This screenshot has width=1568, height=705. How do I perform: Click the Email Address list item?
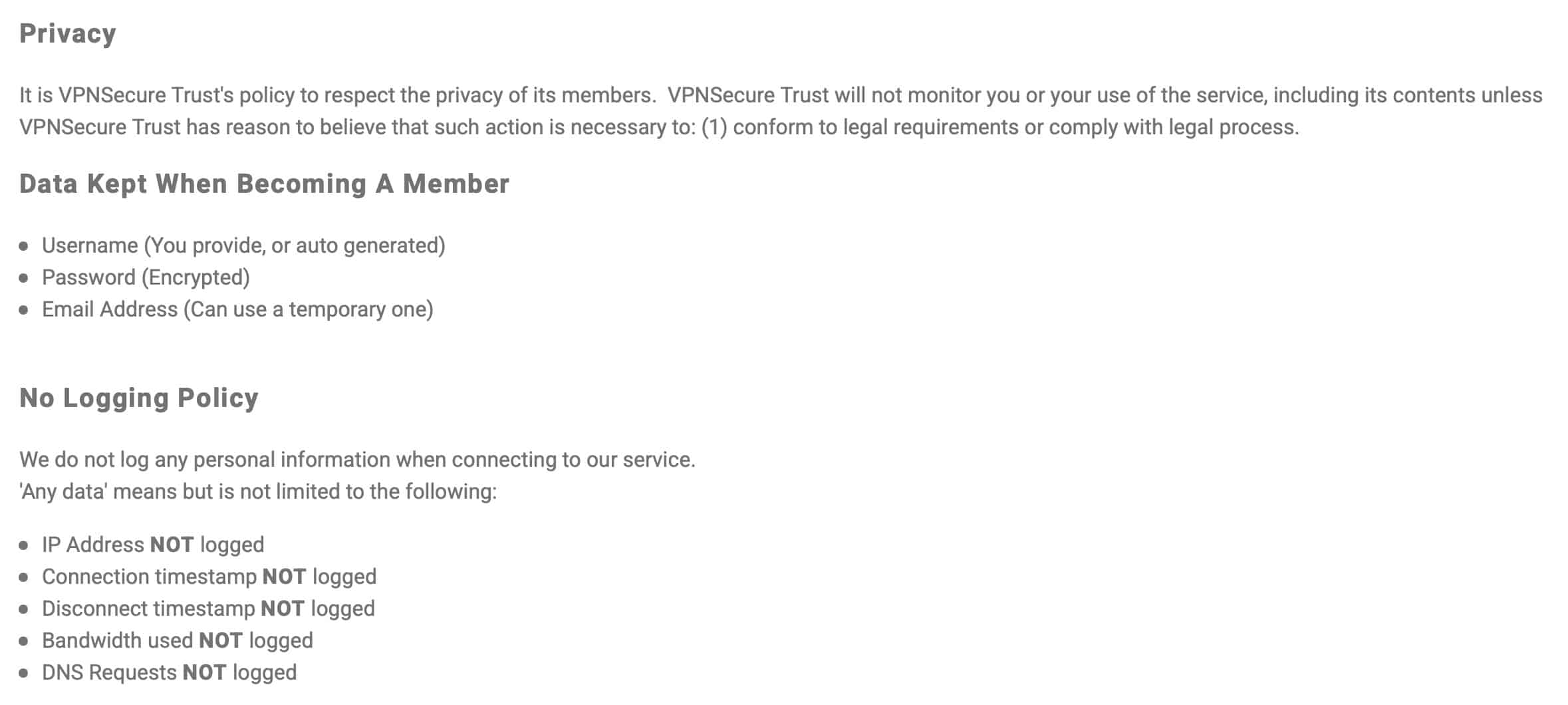(237, 309)
